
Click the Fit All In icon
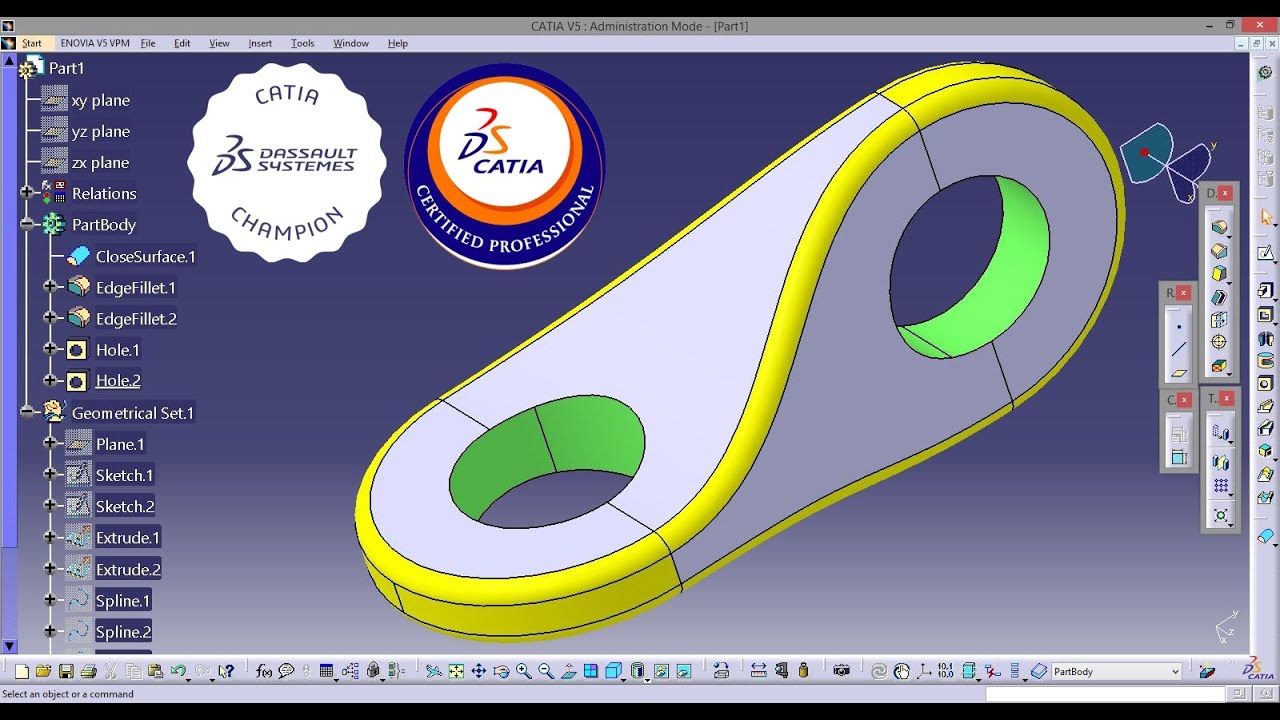456,671
